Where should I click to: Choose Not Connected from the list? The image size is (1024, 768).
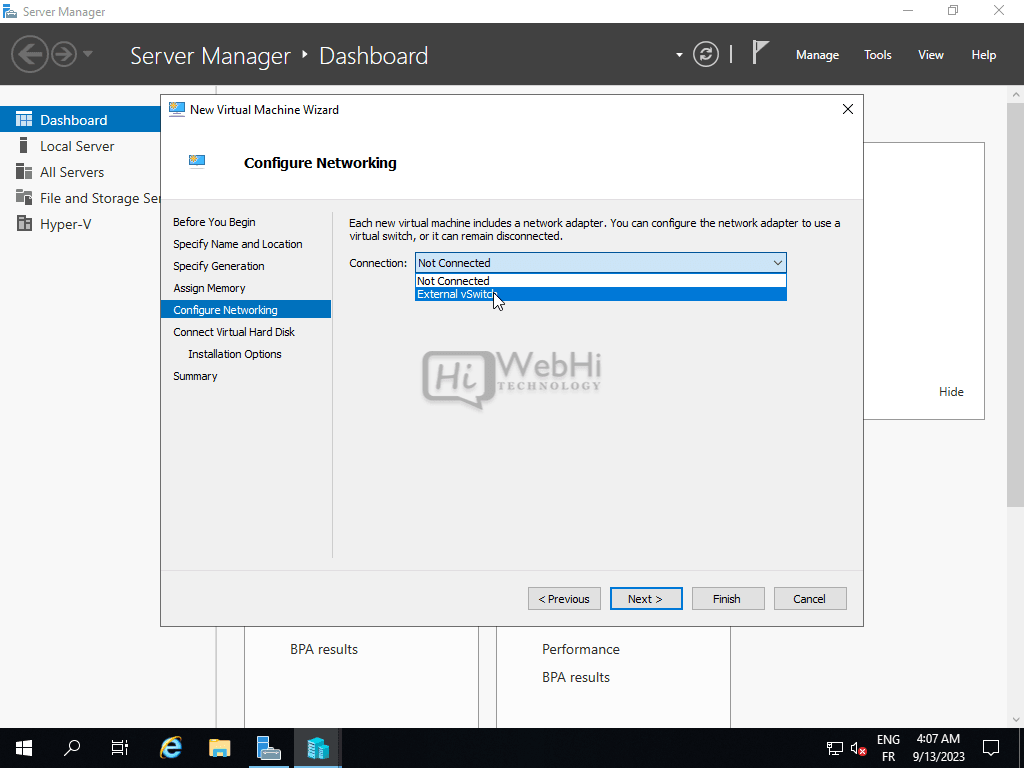click(x=600, y=281)
